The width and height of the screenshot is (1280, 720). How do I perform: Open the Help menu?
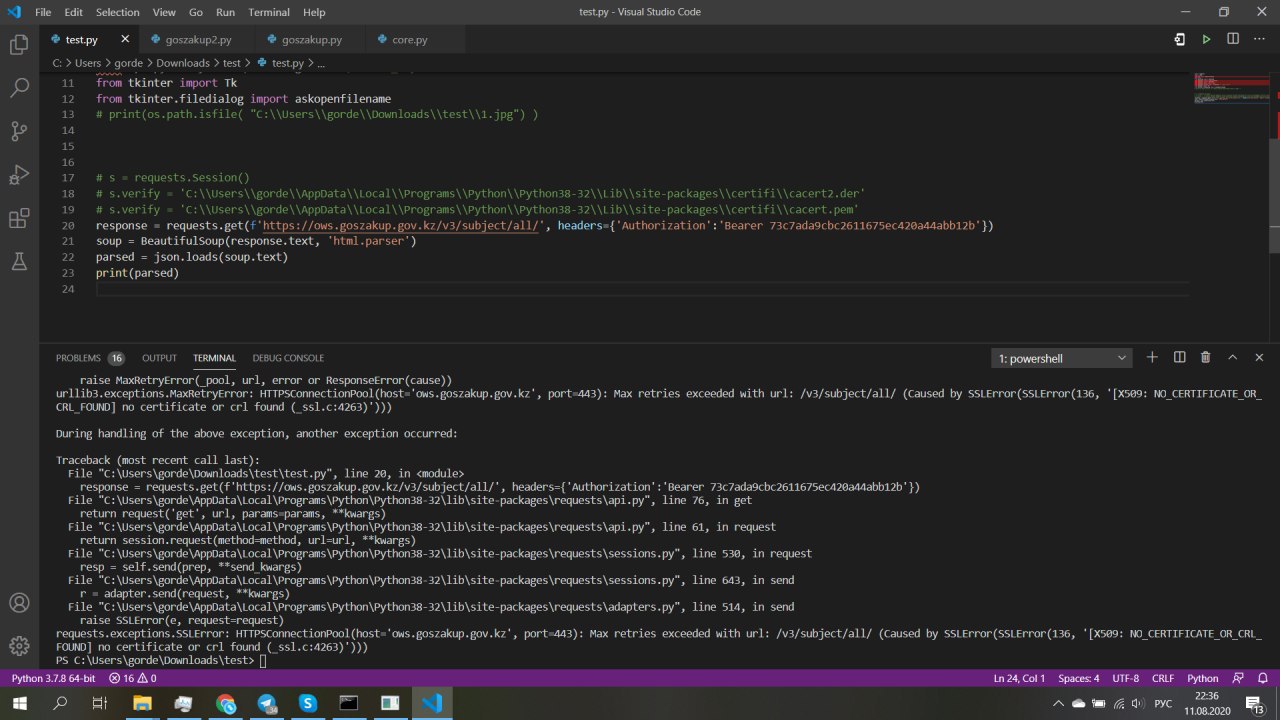pos(314,12)
